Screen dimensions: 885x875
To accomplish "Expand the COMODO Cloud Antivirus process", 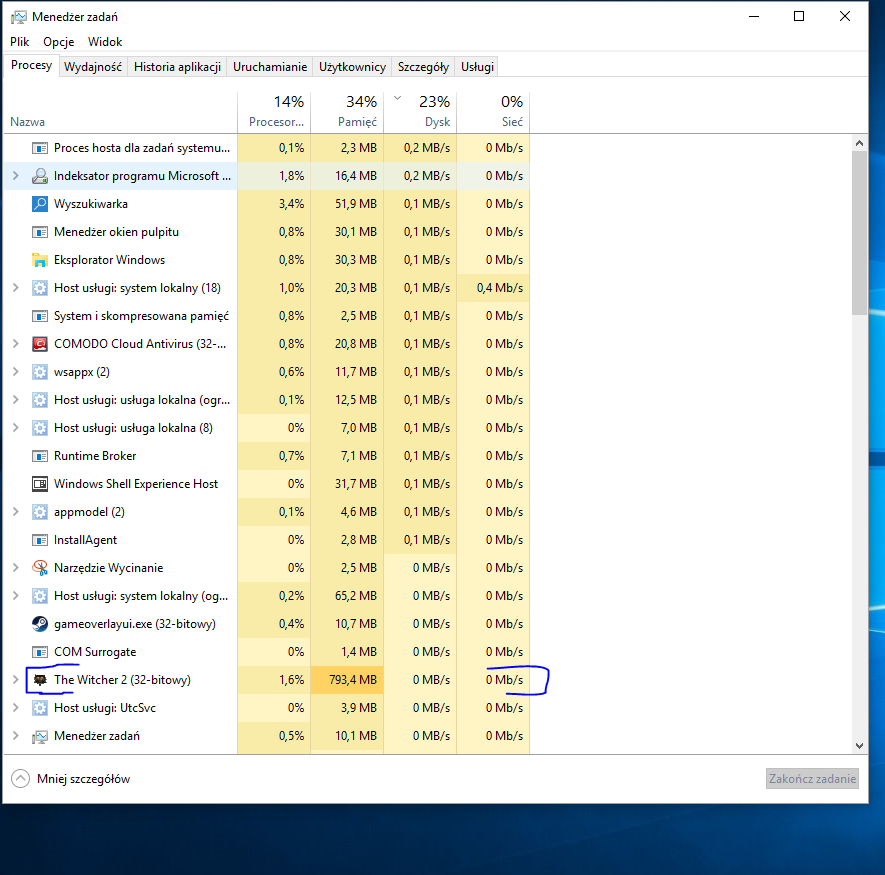I will tap(16, 344).
